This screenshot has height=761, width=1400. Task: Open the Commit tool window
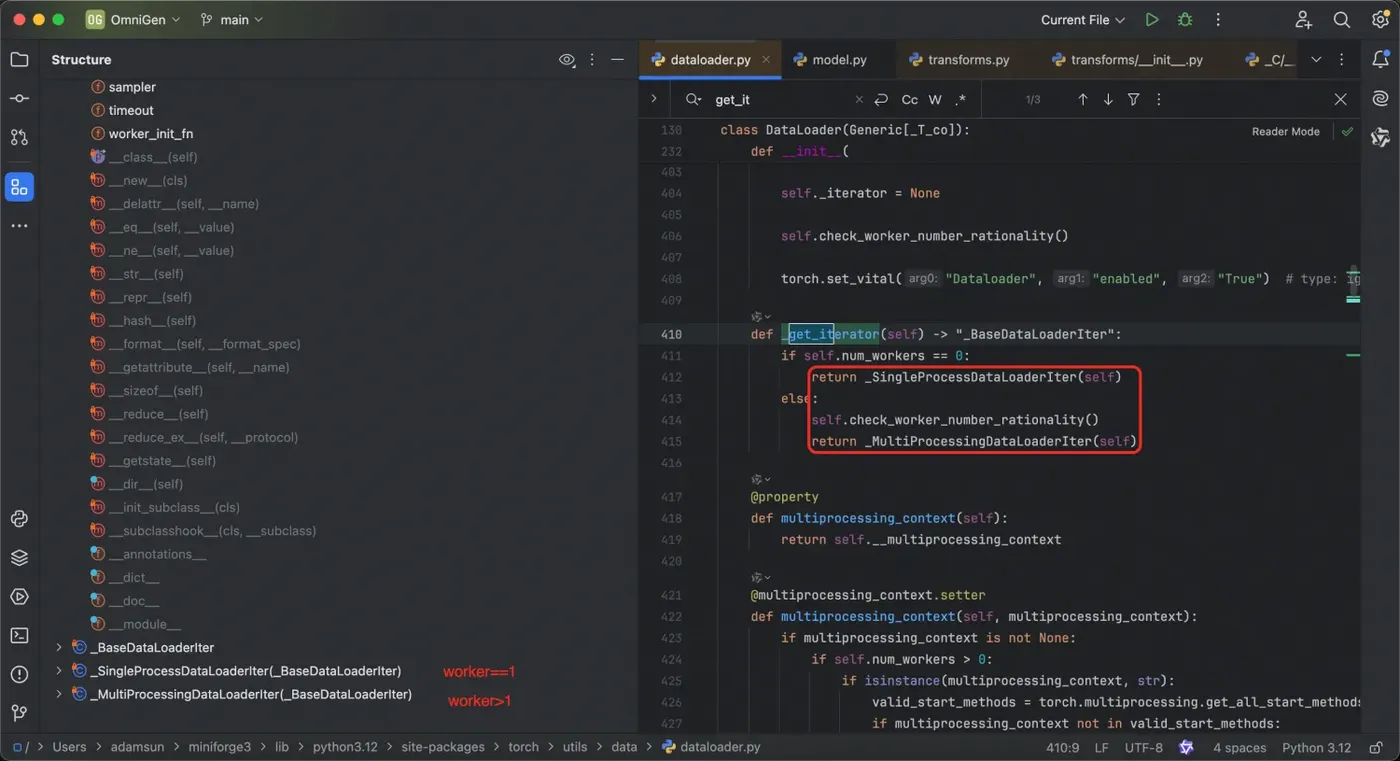(x=19, y=98)
